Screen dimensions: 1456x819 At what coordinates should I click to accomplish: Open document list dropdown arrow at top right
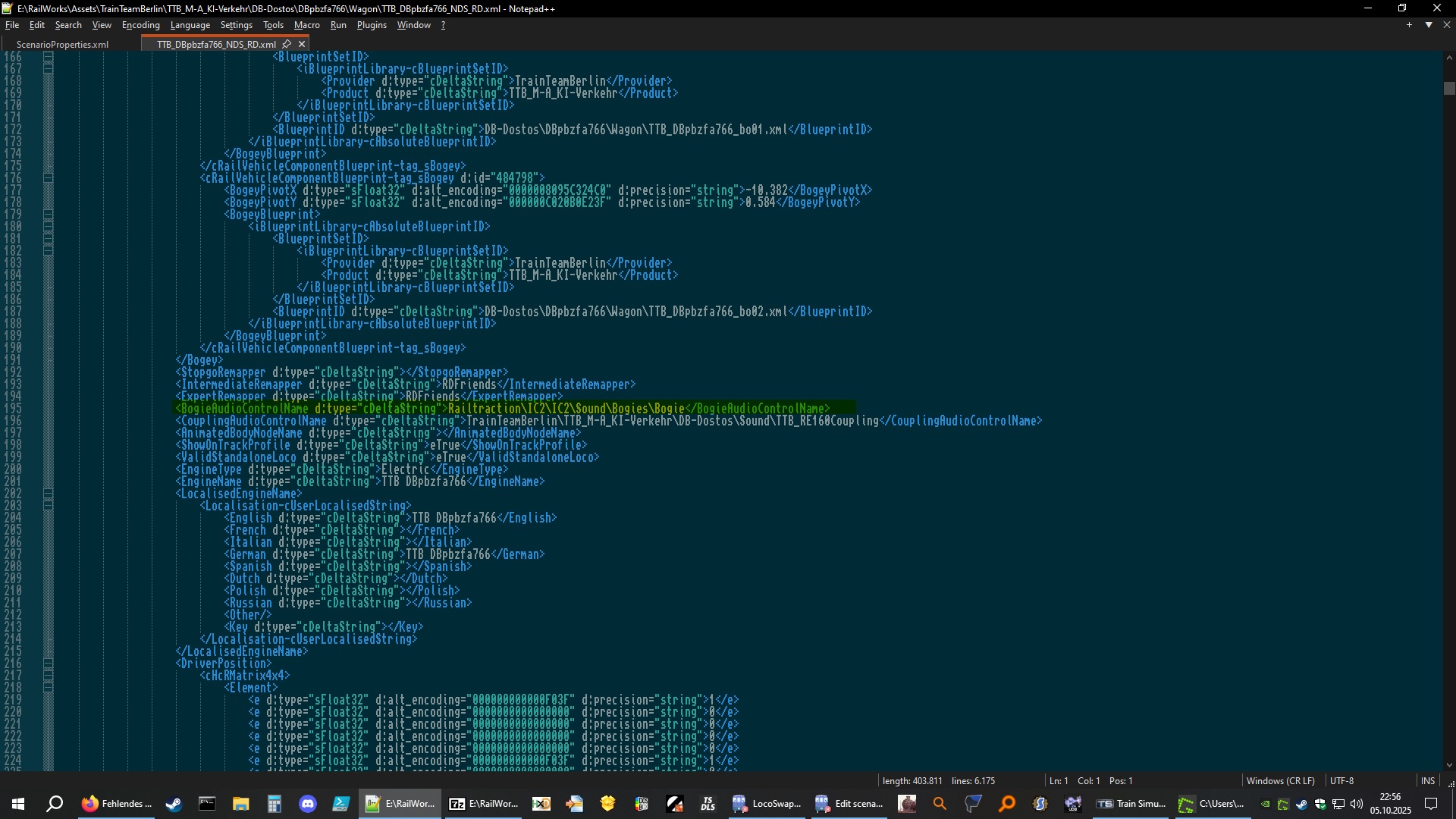tap(1429, 25)
